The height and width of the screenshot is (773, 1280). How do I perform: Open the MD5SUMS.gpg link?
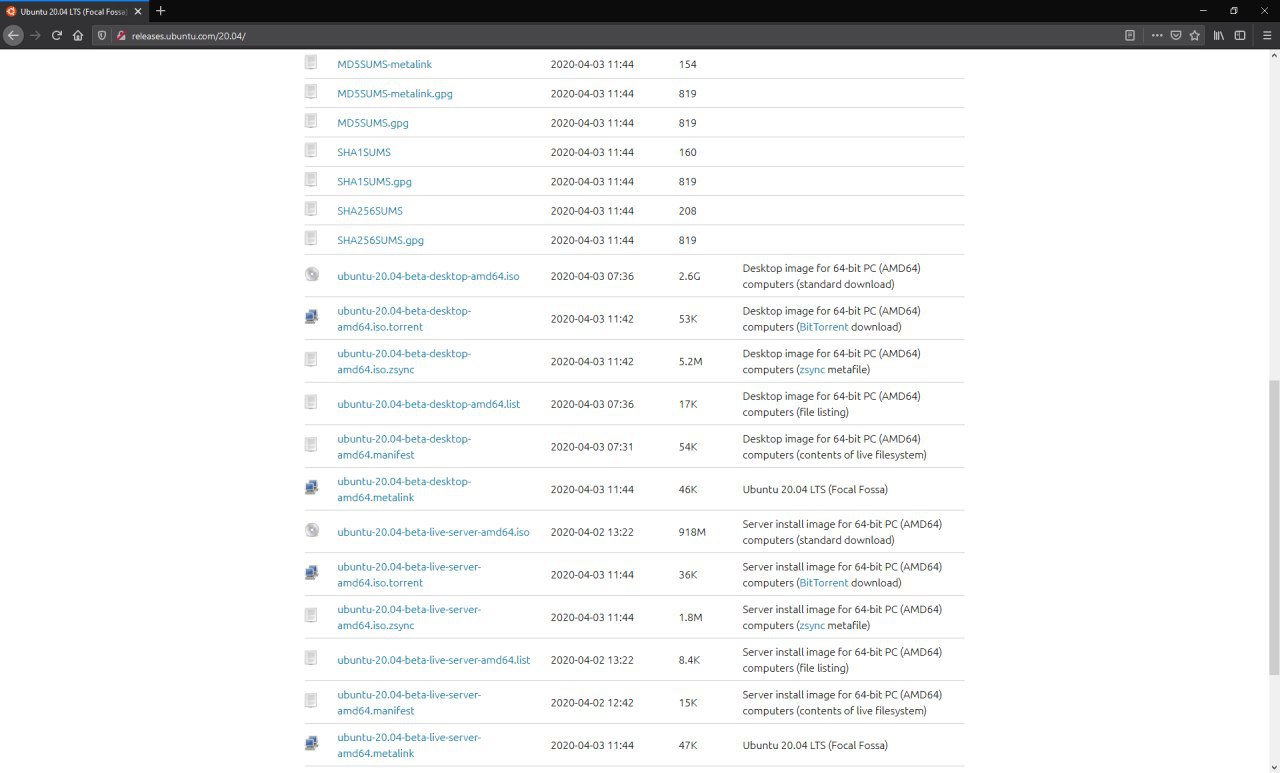pos(373,123)
